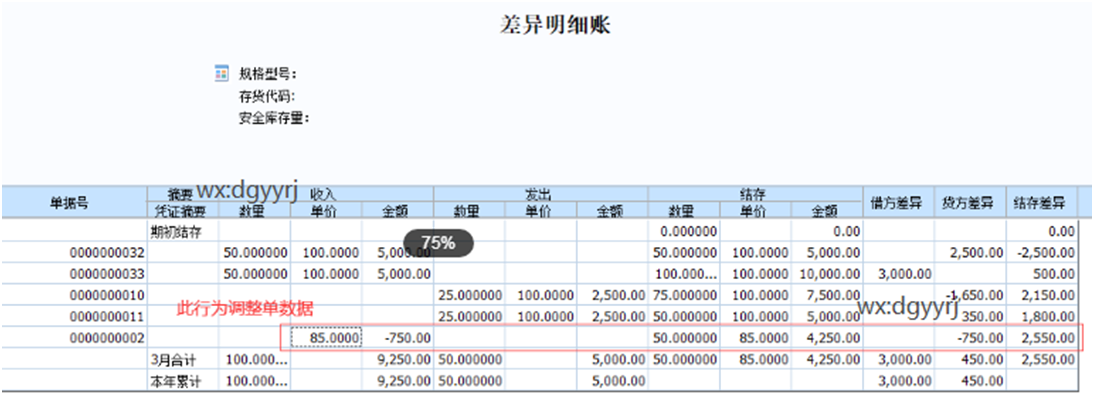Click the 结存 group header

coord(754,194)
